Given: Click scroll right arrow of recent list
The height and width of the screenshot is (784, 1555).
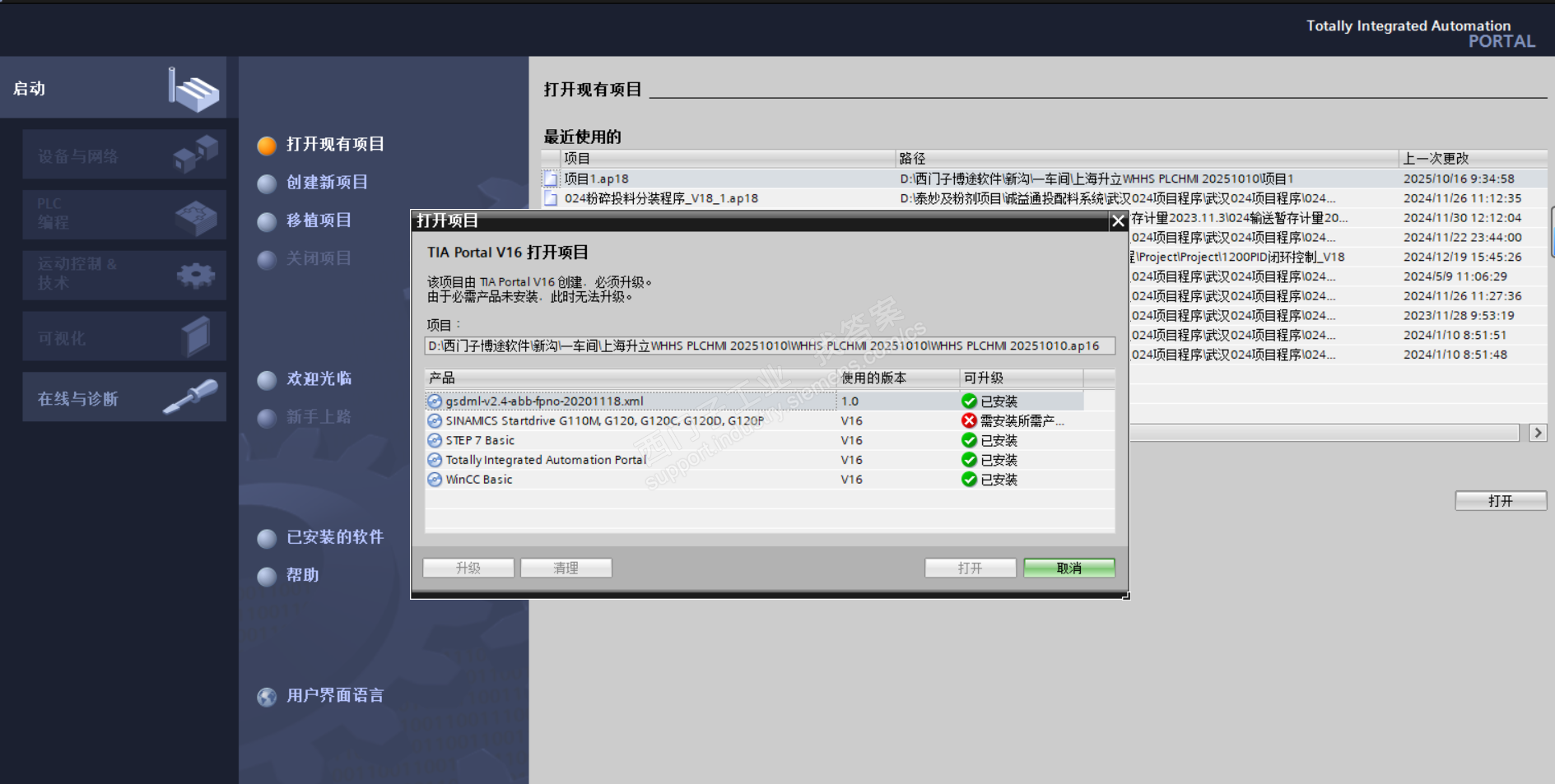Looking at the screenshot, I should click(x=1538, y=433).
